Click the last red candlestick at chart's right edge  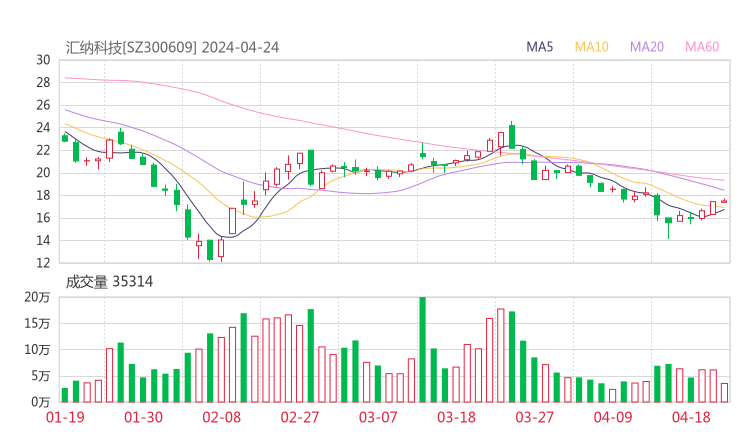point(724,201)
